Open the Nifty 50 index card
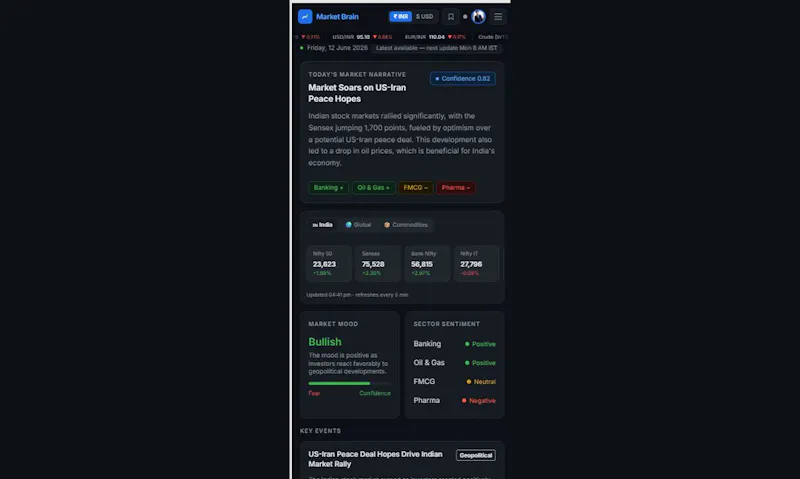This screenshot has height=479, width=800. click(x=329, y=264)
